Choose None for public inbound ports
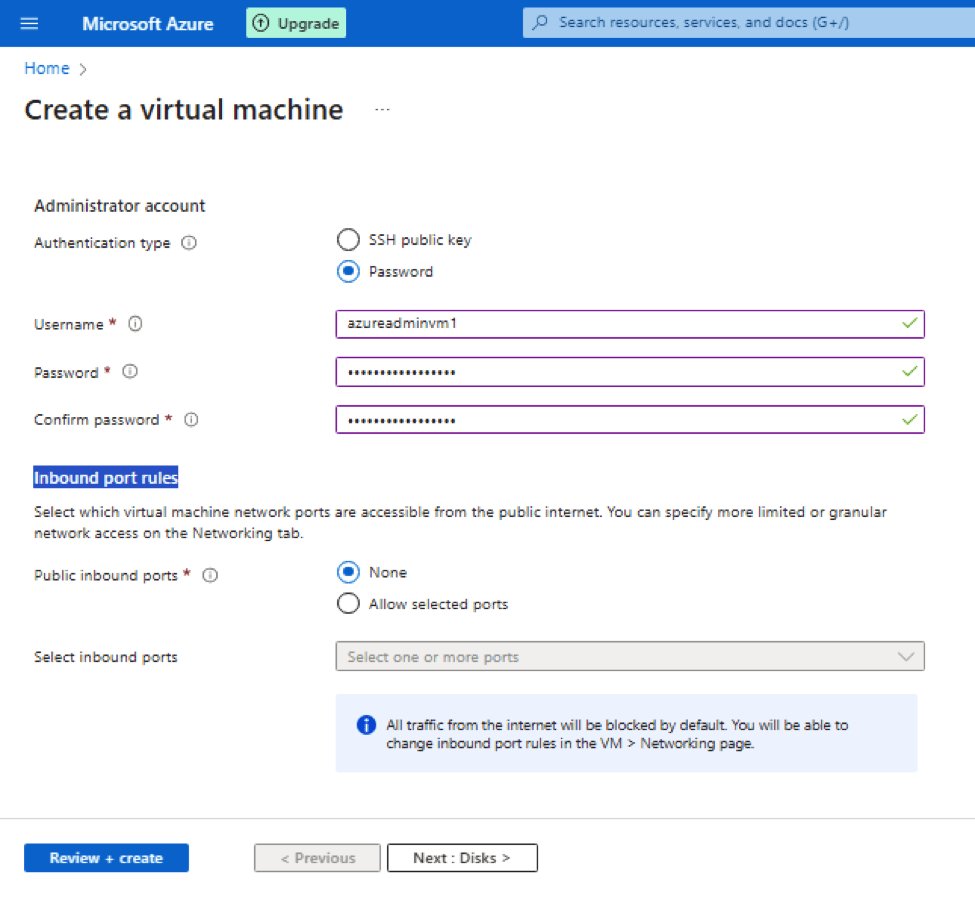Image resolution: width=975 pixels, height=898 pixels. pyautogui.click(x=348, y=572)
